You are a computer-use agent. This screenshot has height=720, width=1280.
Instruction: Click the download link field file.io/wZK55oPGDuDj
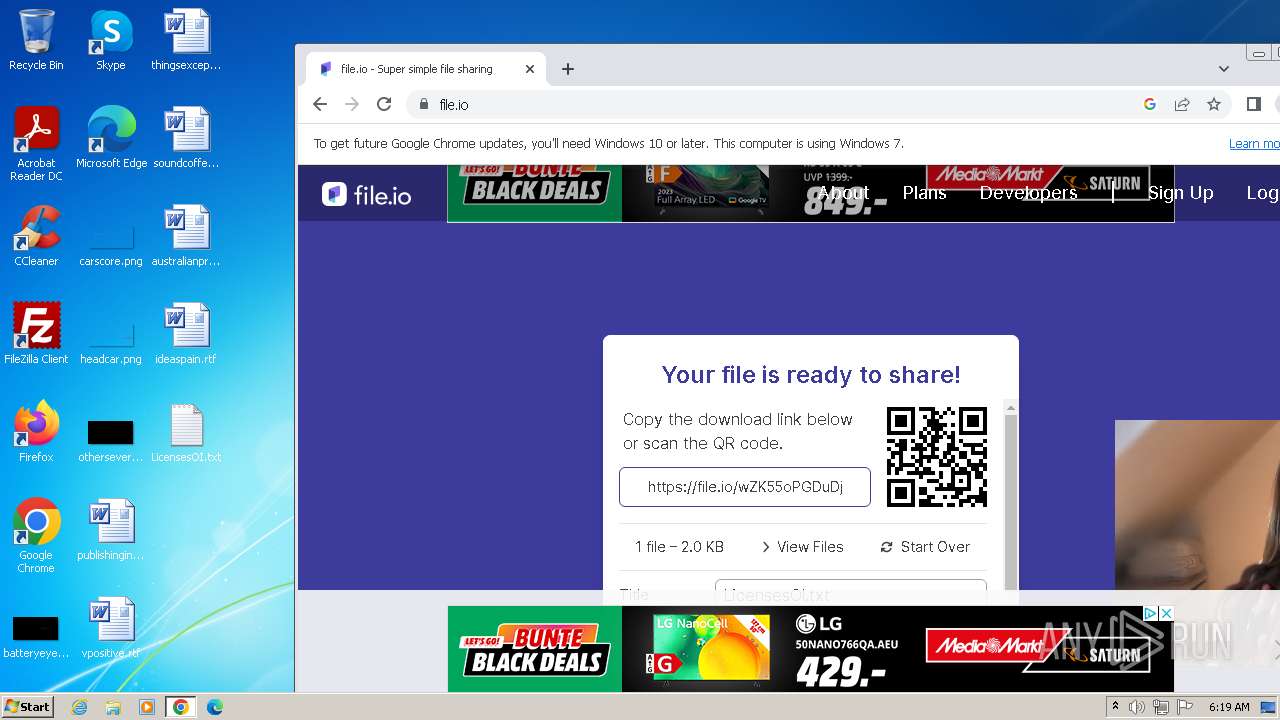tap(745, 487)
